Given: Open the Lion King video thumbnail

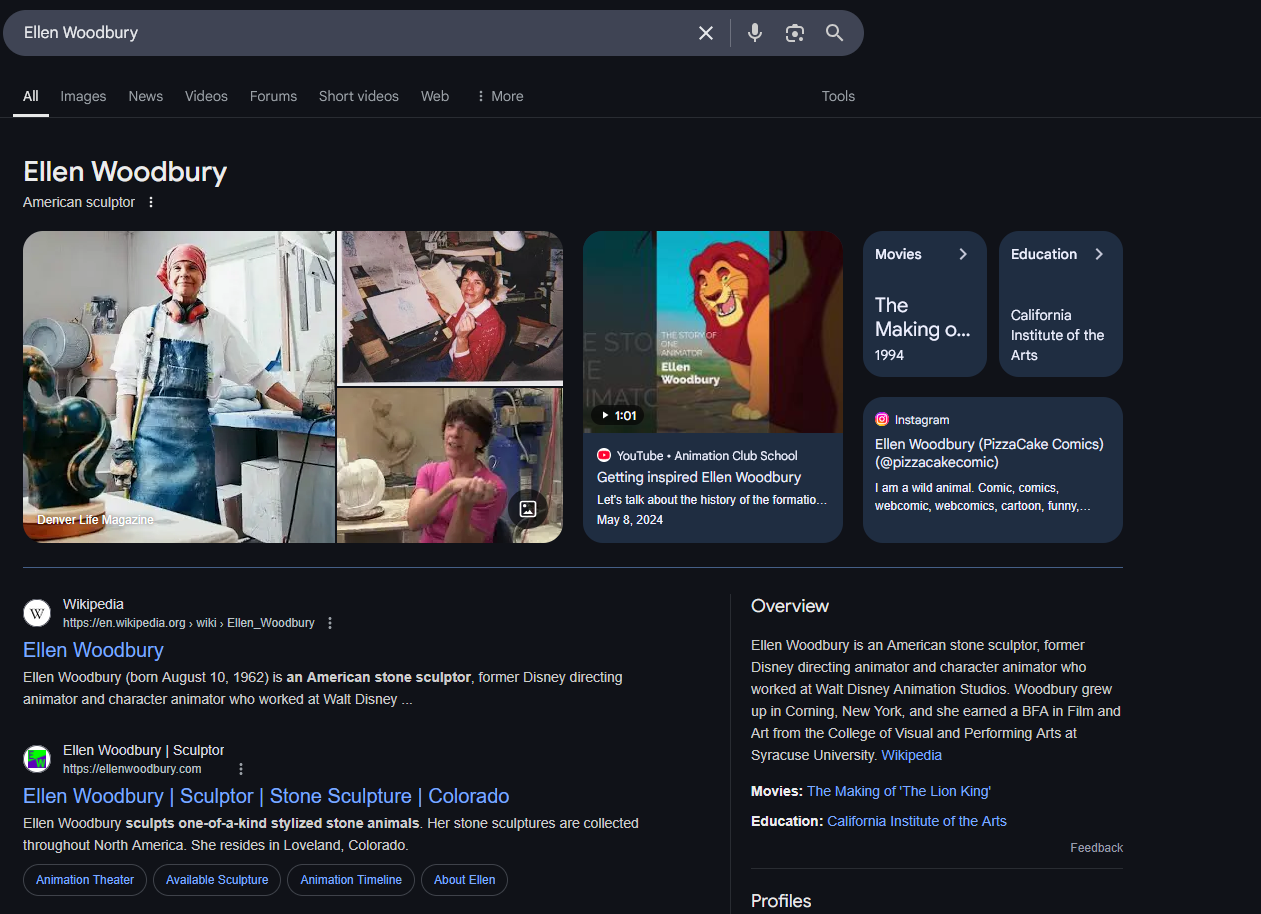Looking at the screenshot, I should coord(713,332).
